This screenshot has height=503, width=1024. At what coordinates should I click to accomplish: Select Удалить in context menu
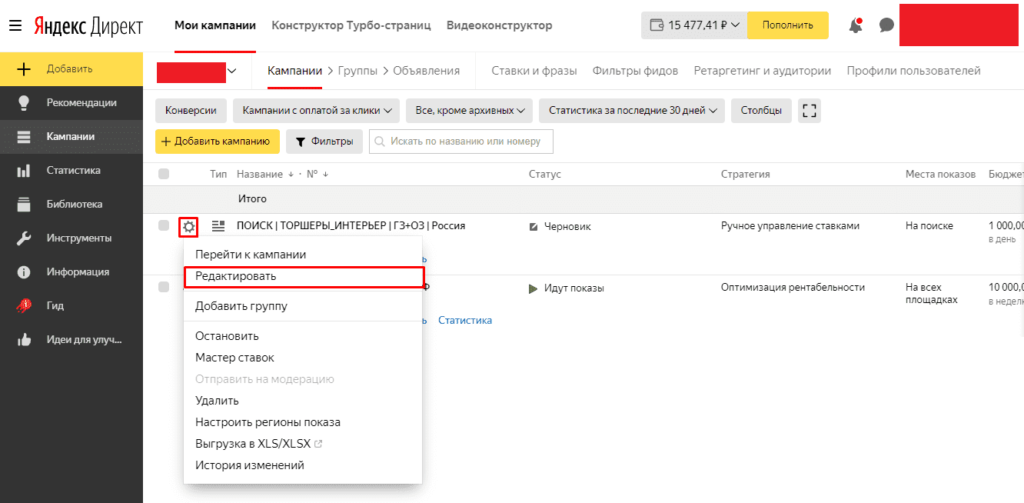point(303,400)
